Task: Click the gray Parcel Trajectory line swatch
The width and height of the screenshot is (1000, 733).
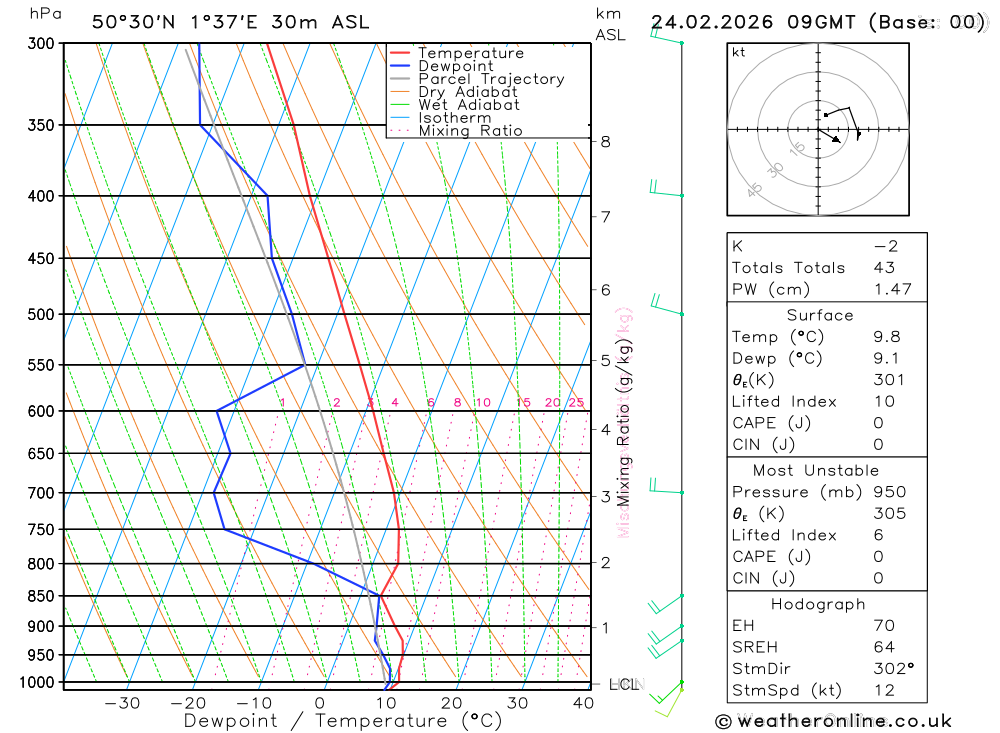Action: pyautogui.click(x=400, y=79)
